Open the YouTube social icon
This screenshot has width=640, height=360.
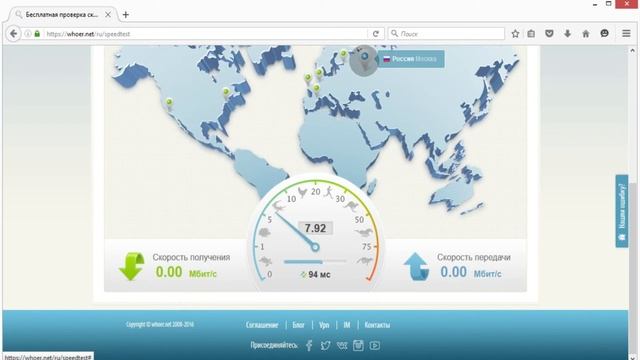[375, 346]
